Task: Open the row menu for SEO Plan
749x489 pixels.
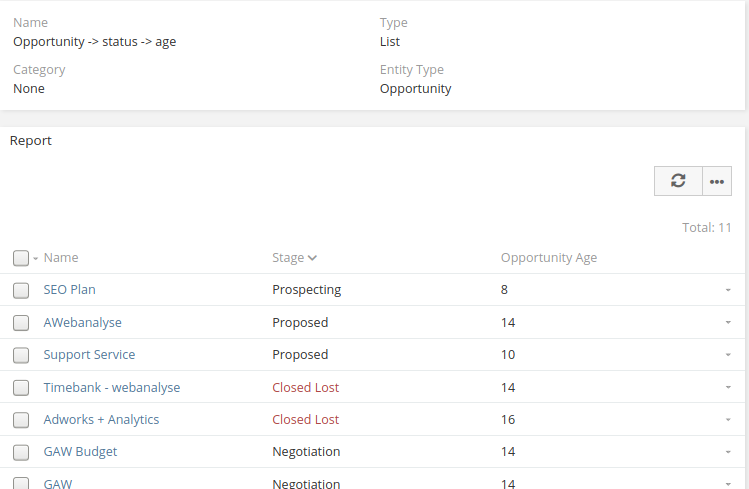Action: click(x=728, y=290)
